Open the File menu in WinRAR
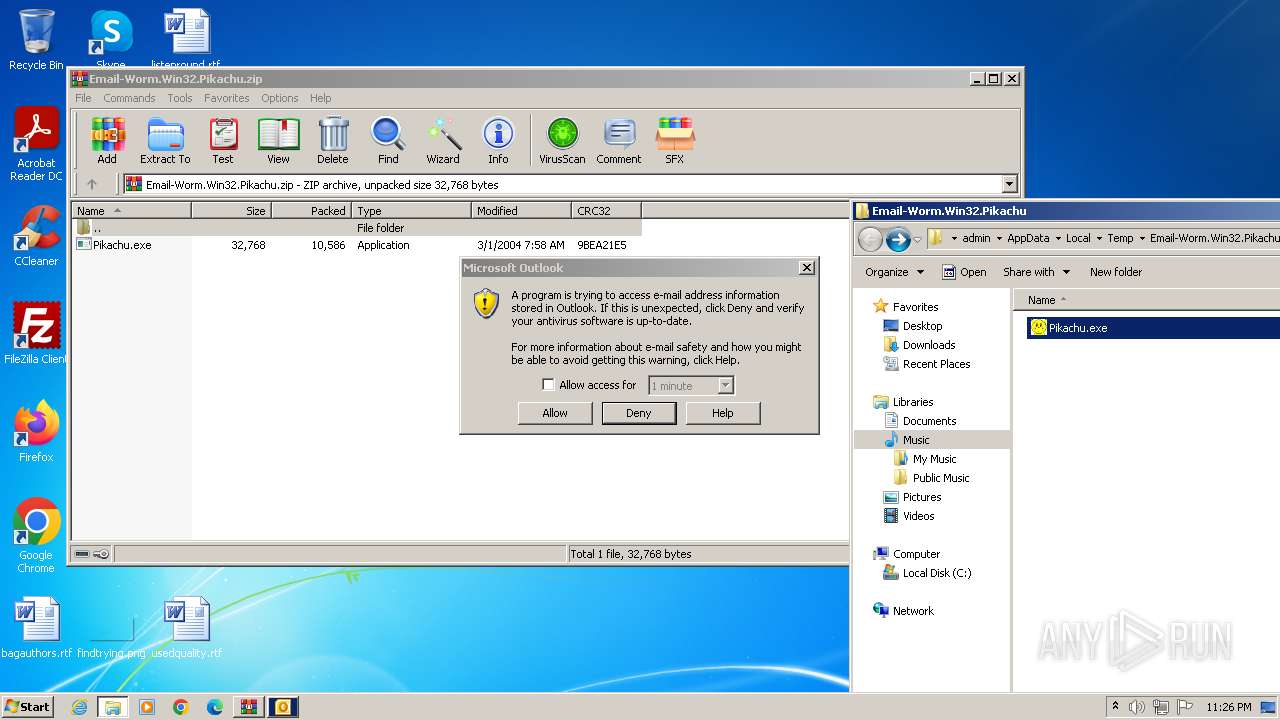The width and height of the screenshot is (1280, 720). click(x=83, y=98)
